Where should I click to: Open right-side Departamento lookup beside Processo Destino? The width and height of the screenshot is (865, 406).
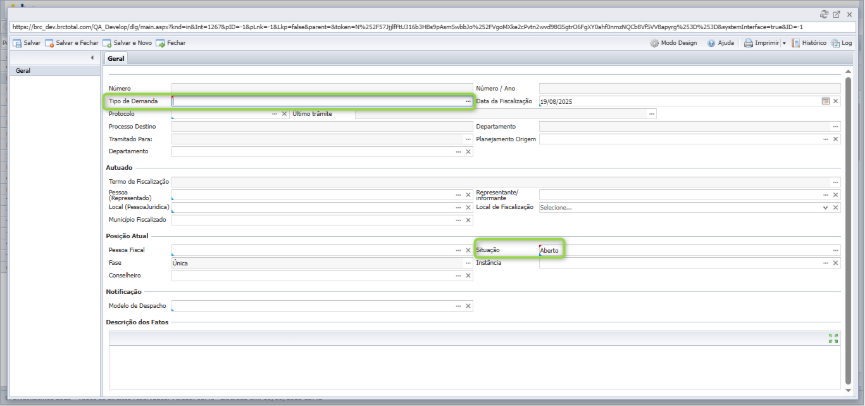(836, 126)
